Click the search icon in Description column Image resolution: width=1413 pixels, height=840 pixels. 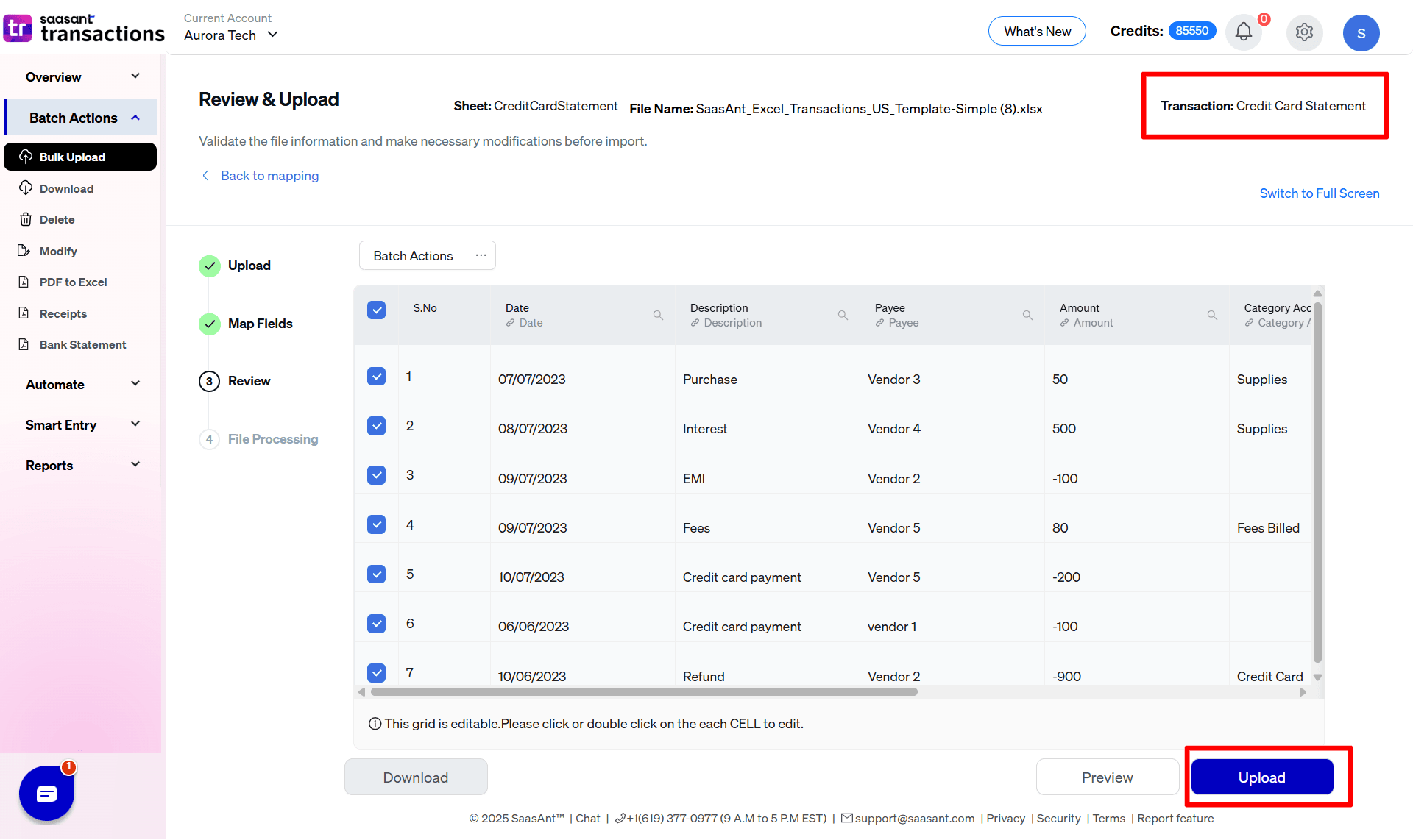(x=843, y=315)
